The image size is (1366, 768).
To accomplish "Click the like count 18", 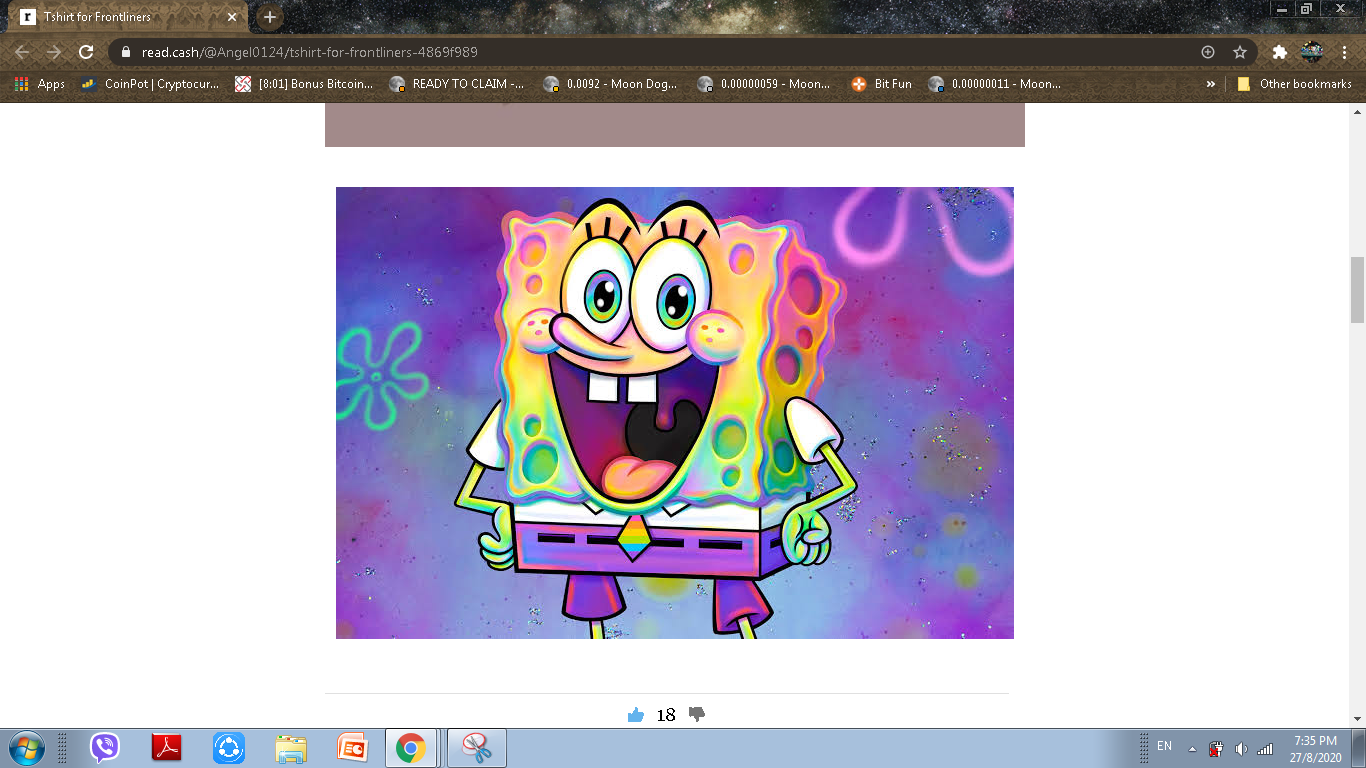I will 666,715.
